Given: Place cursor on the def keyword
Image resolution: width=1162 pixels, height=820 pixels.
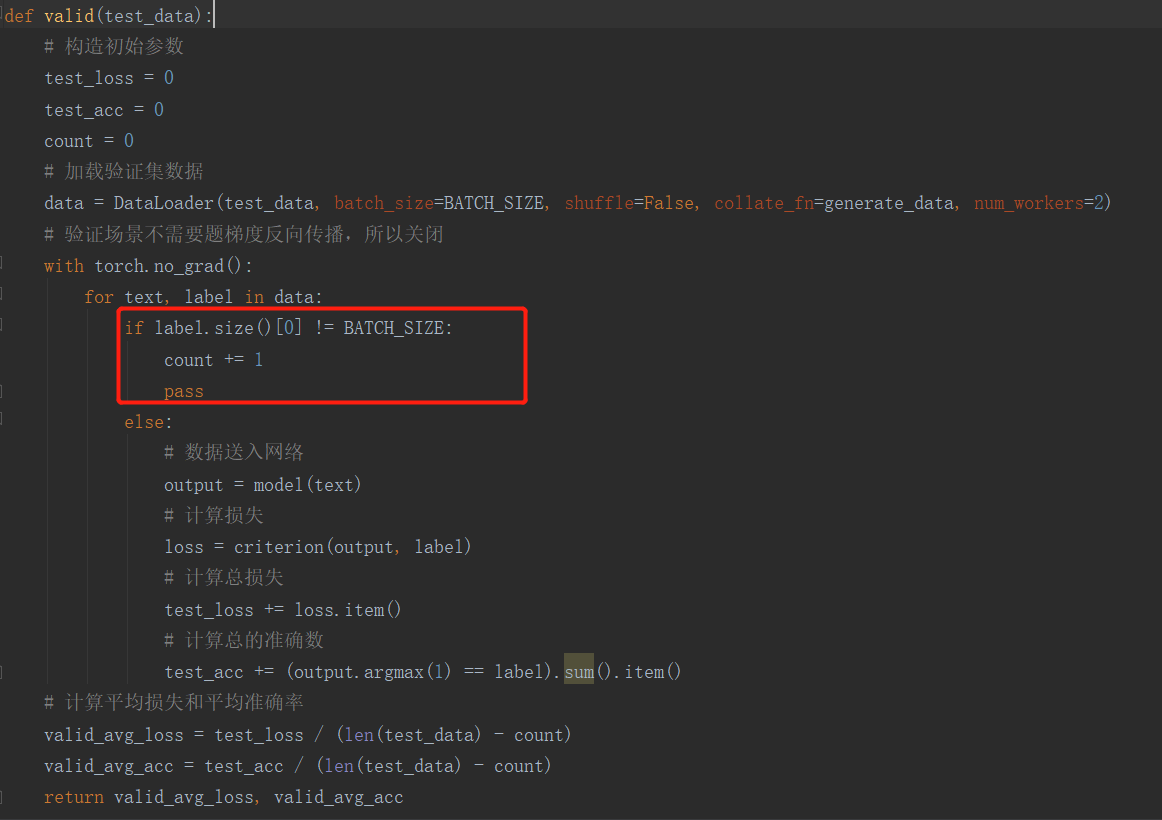Looking at the screenshot, I should pos(18,15).
